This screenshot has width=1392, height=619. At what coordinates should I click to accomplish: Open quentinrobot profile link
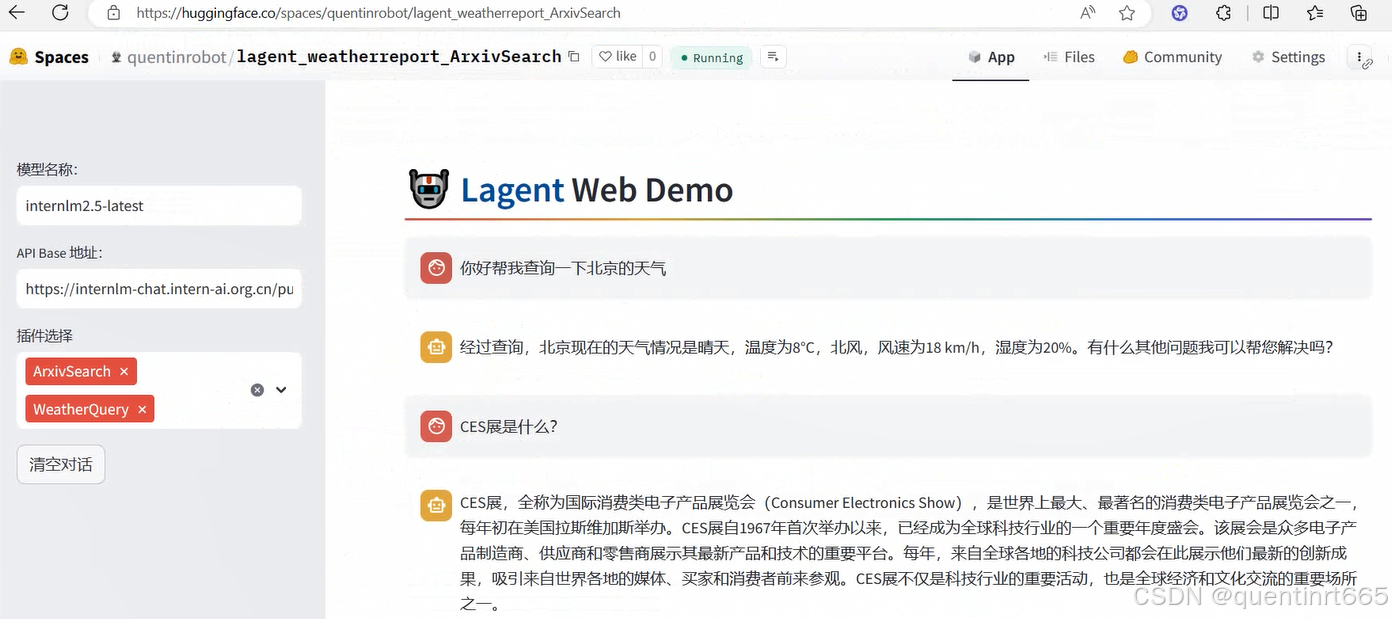point(177,57)
